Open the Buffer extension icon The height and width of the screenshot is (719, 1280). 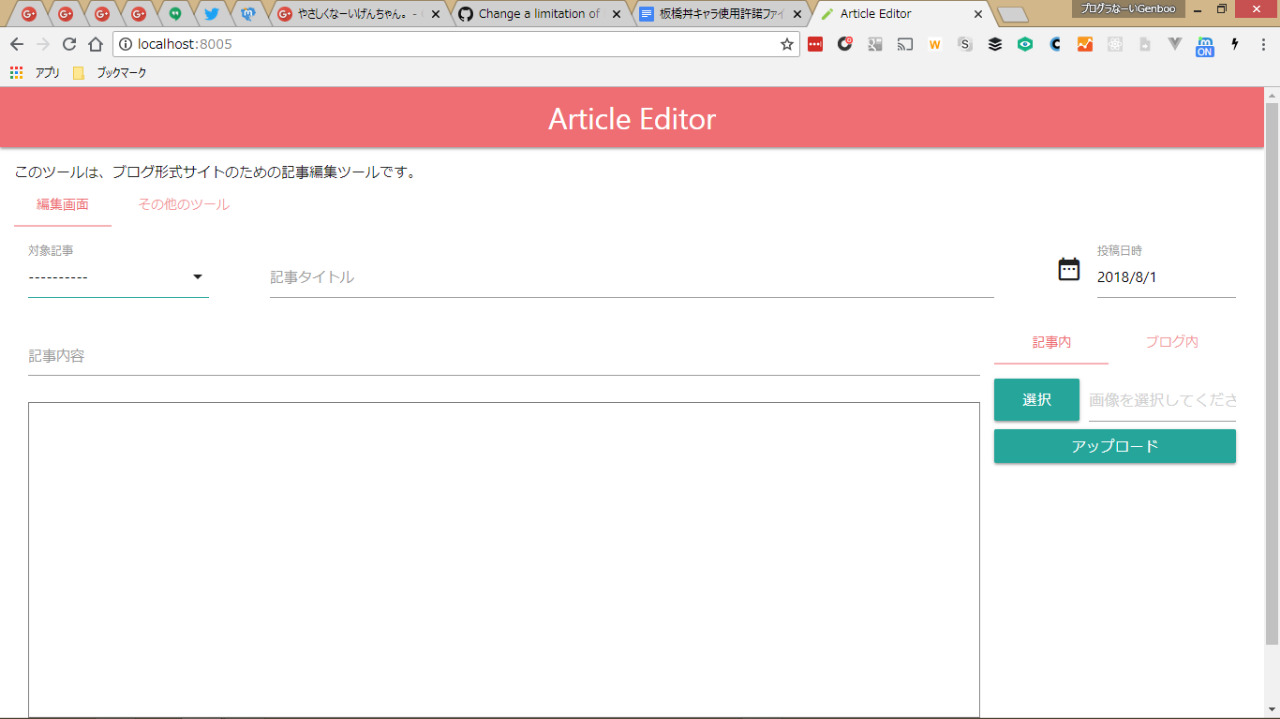(x=995, y=44)
